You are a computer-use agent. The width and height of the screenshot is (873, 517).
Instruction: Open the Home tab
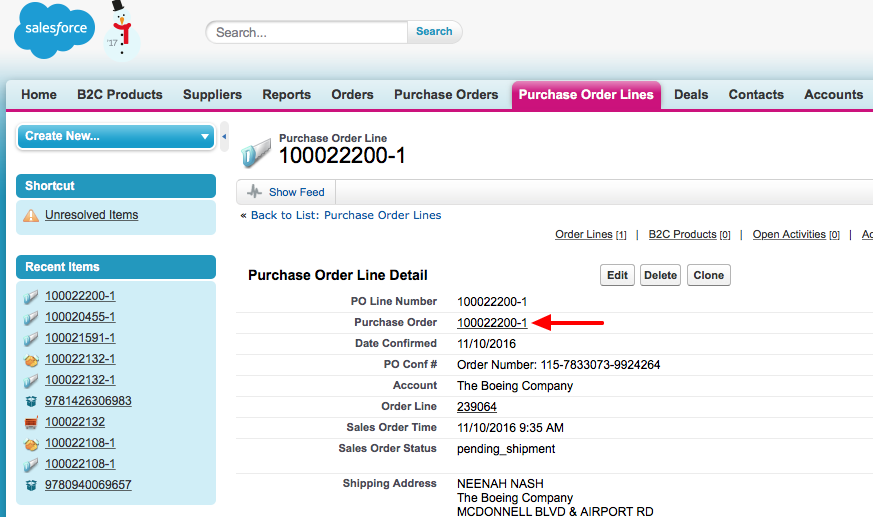tap(39, 95)
